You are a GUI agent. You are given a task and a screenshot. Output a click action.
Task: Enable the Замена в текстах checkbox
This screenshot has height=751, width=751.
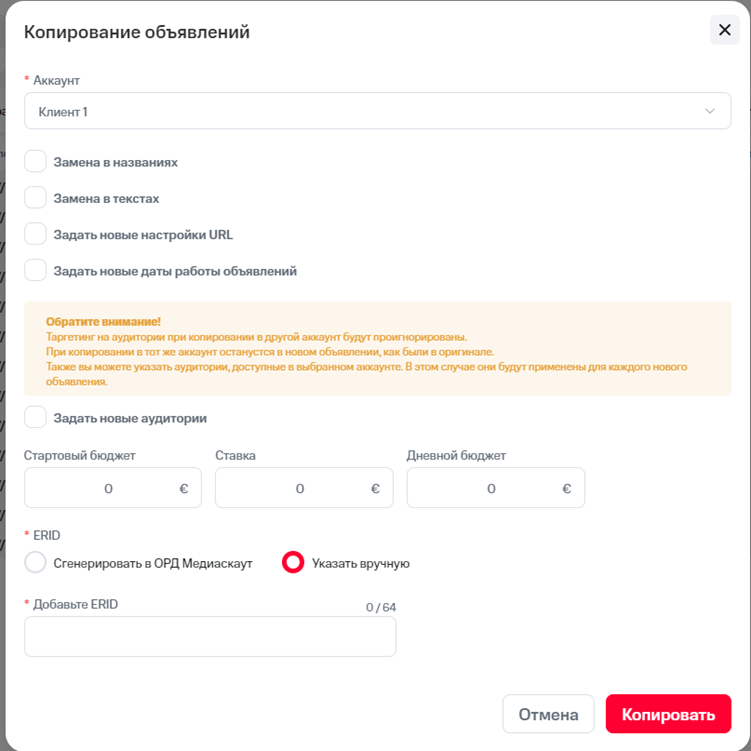pyautogui.click(x=36, y=198)
